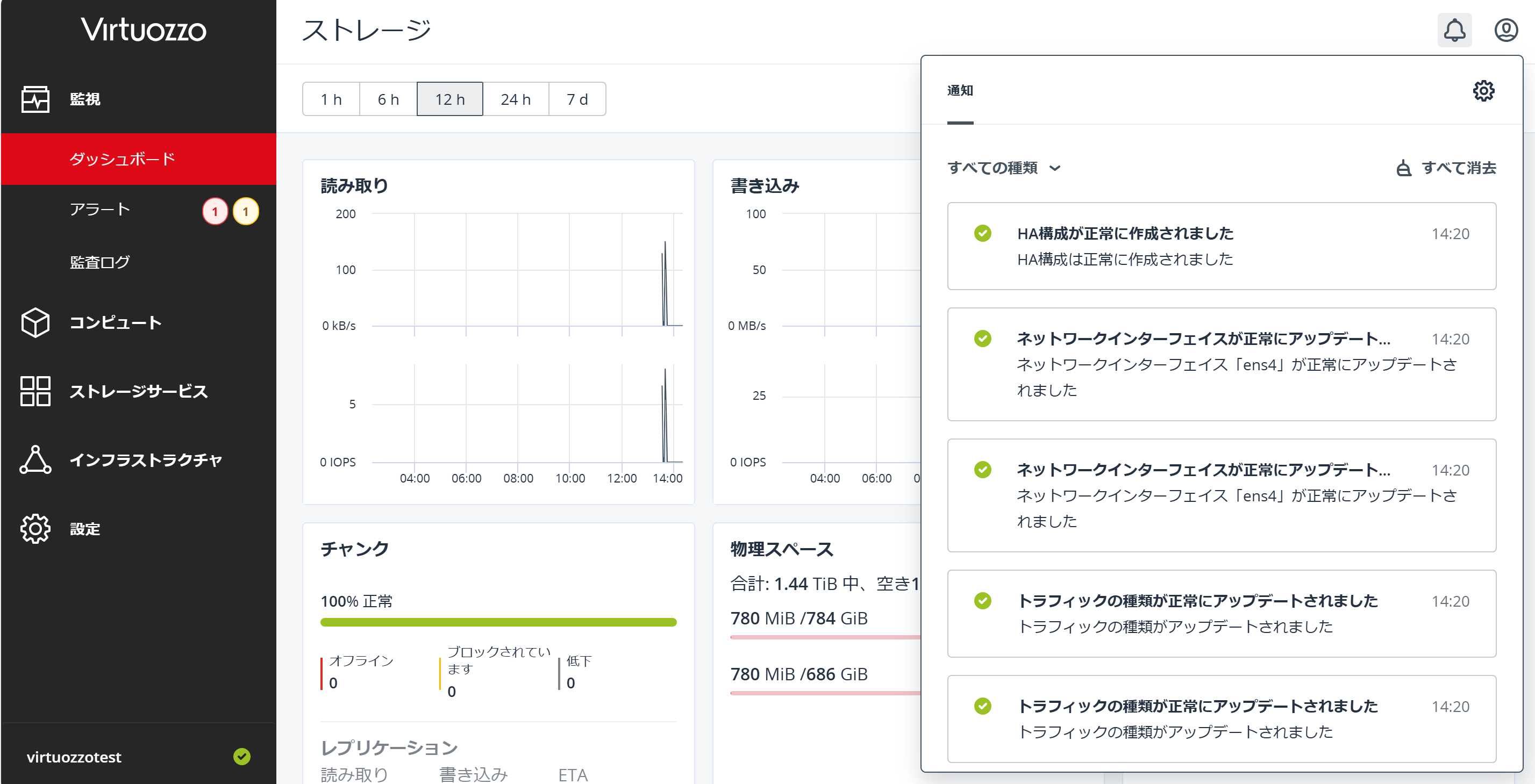
Task: Open the ダッシュボード menu item
Action: tap(122, 159)
